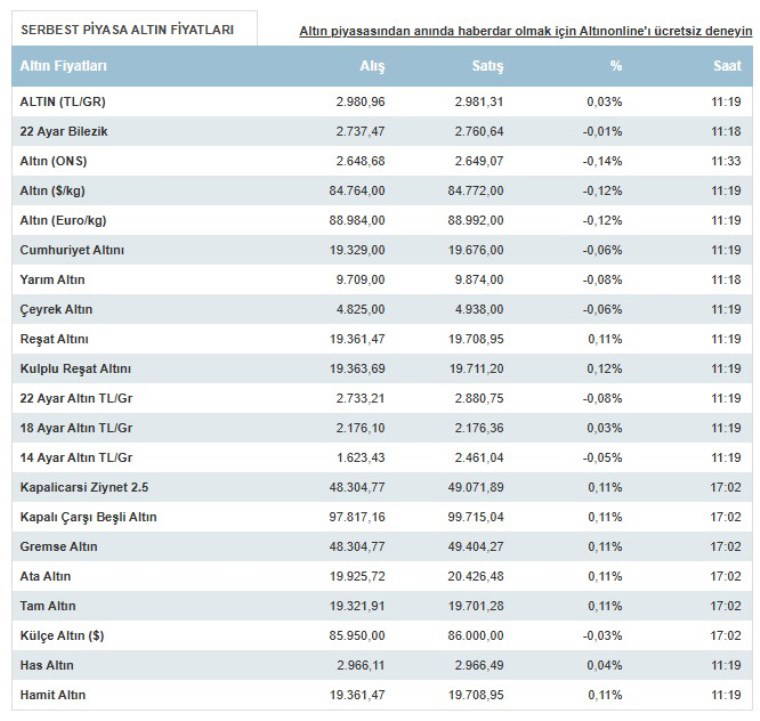Select the Külçe Altın ($) row label
The height and width of the screenshot is (721, 760).
[62, 636]
